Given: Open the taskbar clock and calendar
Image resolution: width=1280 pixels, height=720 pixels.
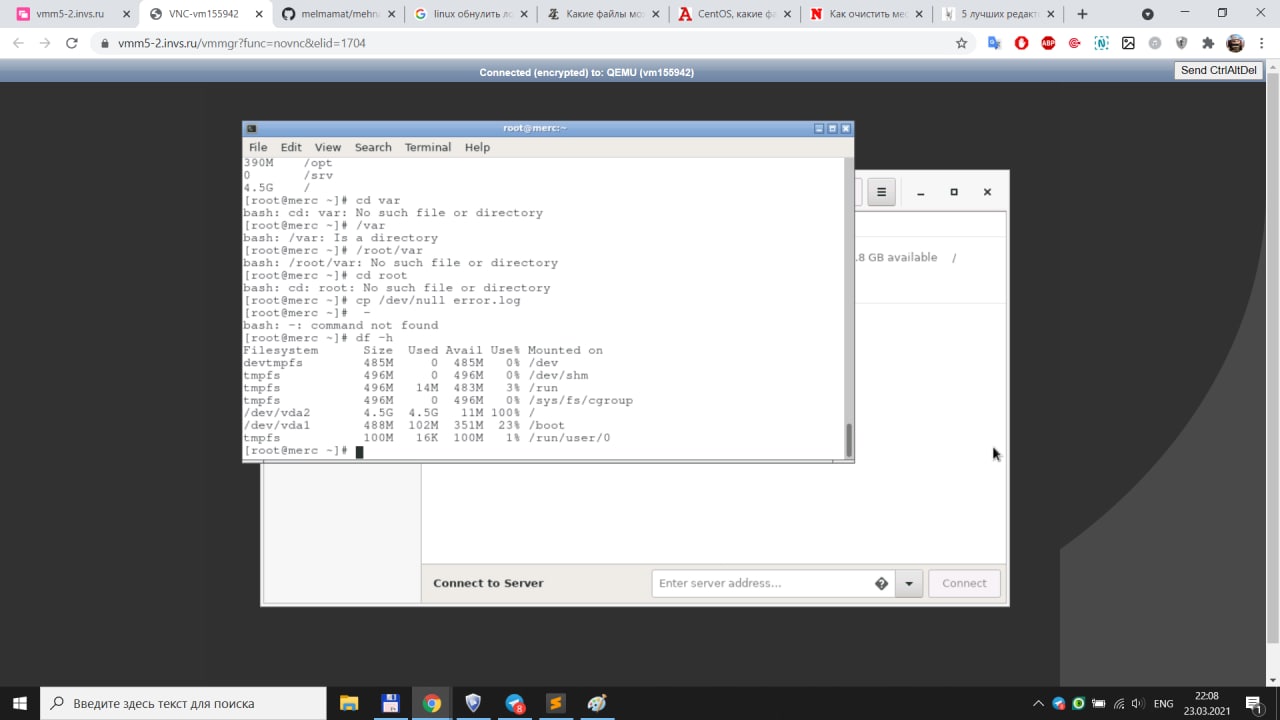Looking at the screenshot, I should click(1206, 703).
